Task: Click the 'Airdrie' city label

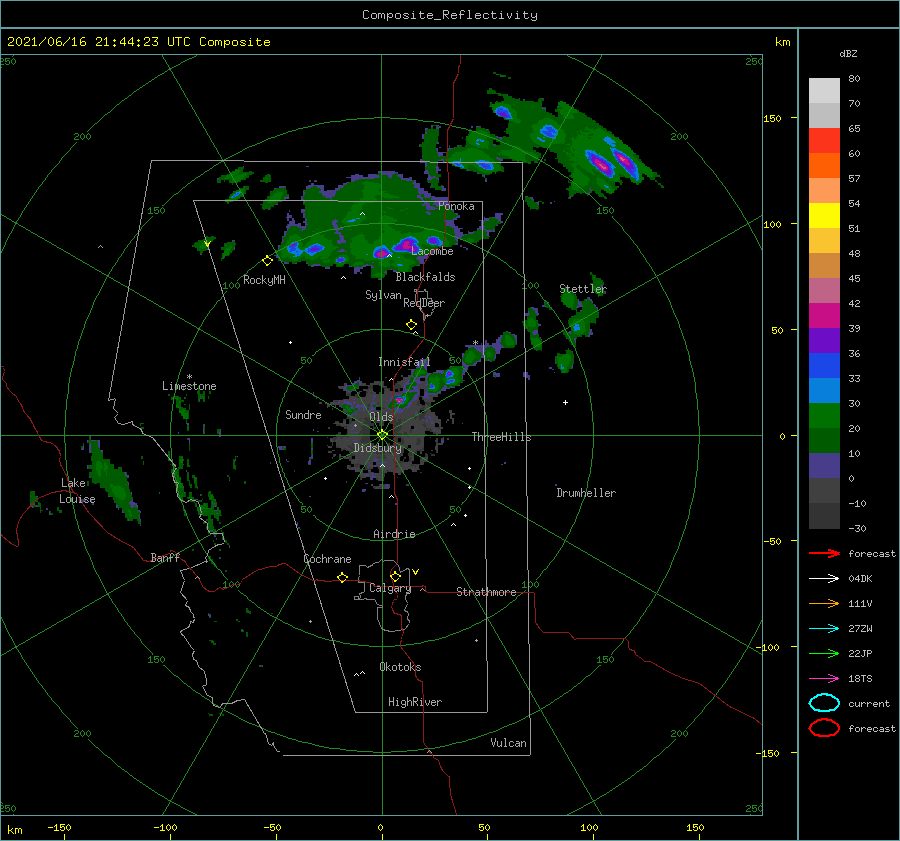Action: [x=394, y=534]
